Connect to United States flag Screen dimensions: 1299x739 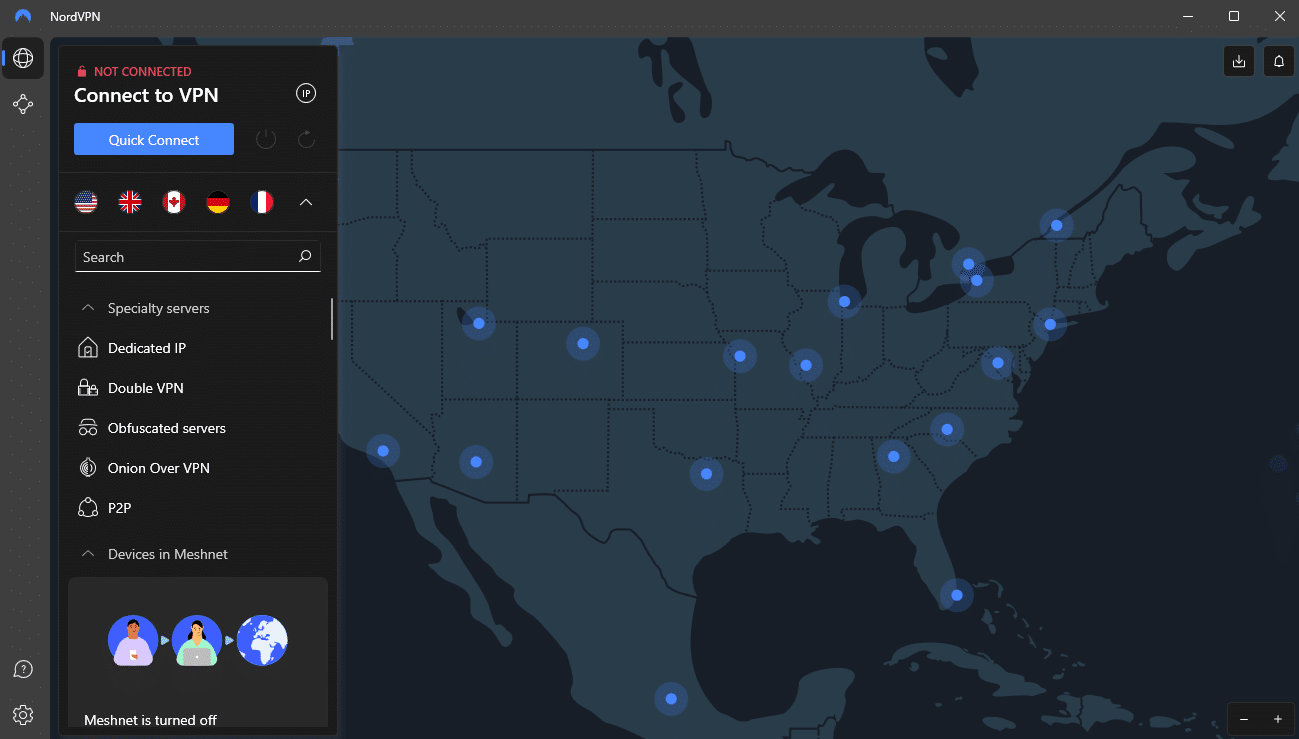pyautogui.click(x=86, y=202)
